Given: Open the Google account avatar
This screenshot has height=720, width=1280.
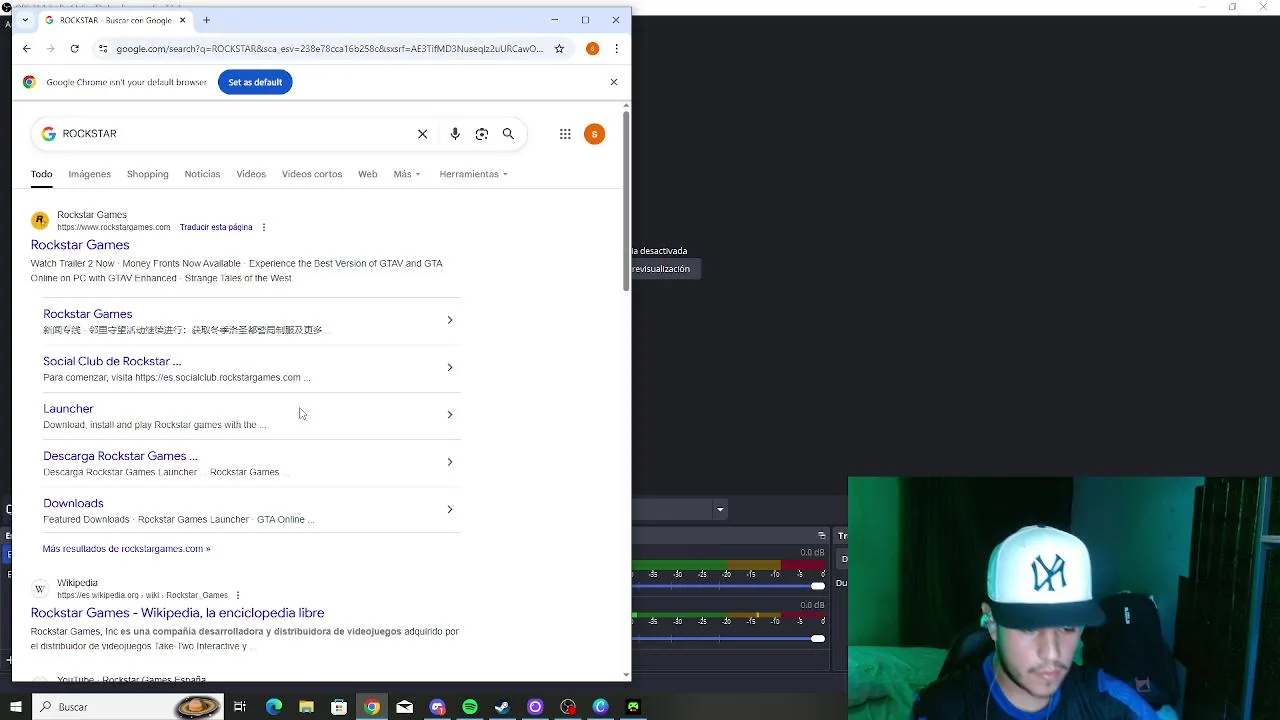Looking at the screenshot, I should pyautogui.click(x=594, y=134).
